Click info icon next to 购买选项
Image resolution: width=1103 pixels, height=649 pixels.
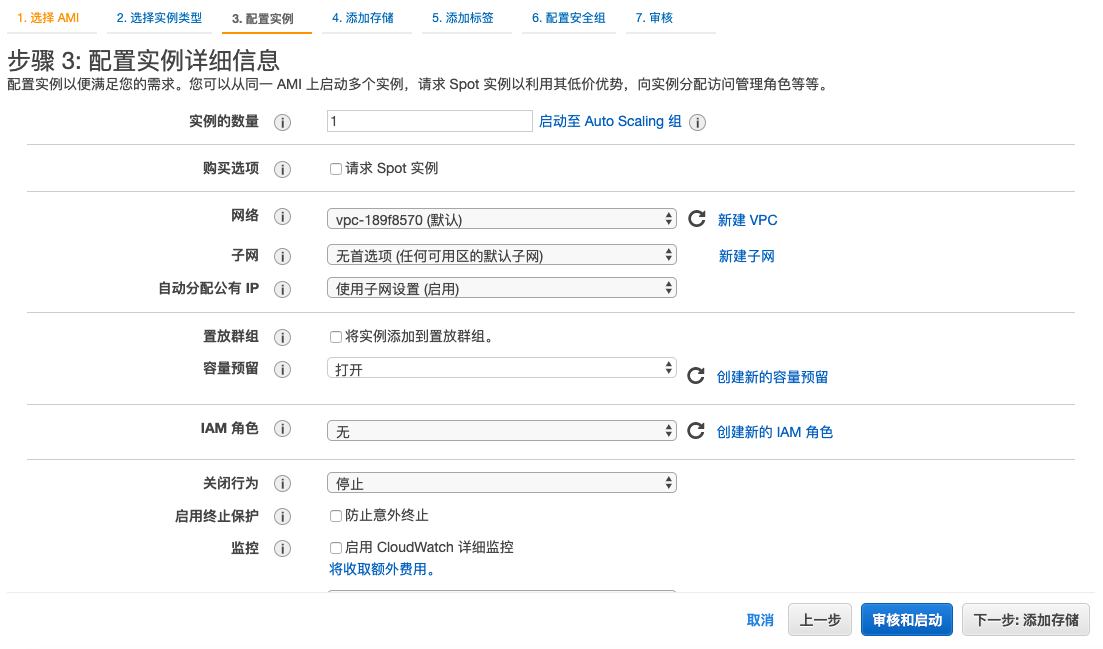[282, 169]
